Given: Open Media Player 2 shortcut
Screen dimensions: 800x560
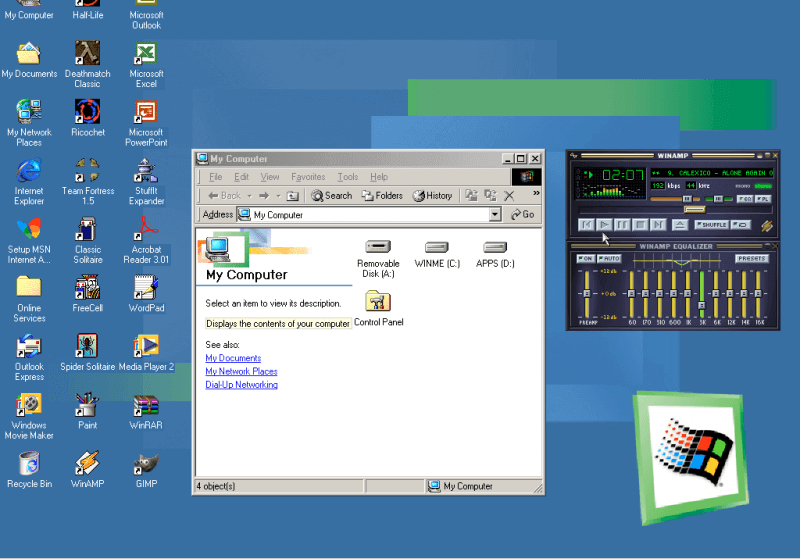Looking at the screenshot, I should pos(146,352).
